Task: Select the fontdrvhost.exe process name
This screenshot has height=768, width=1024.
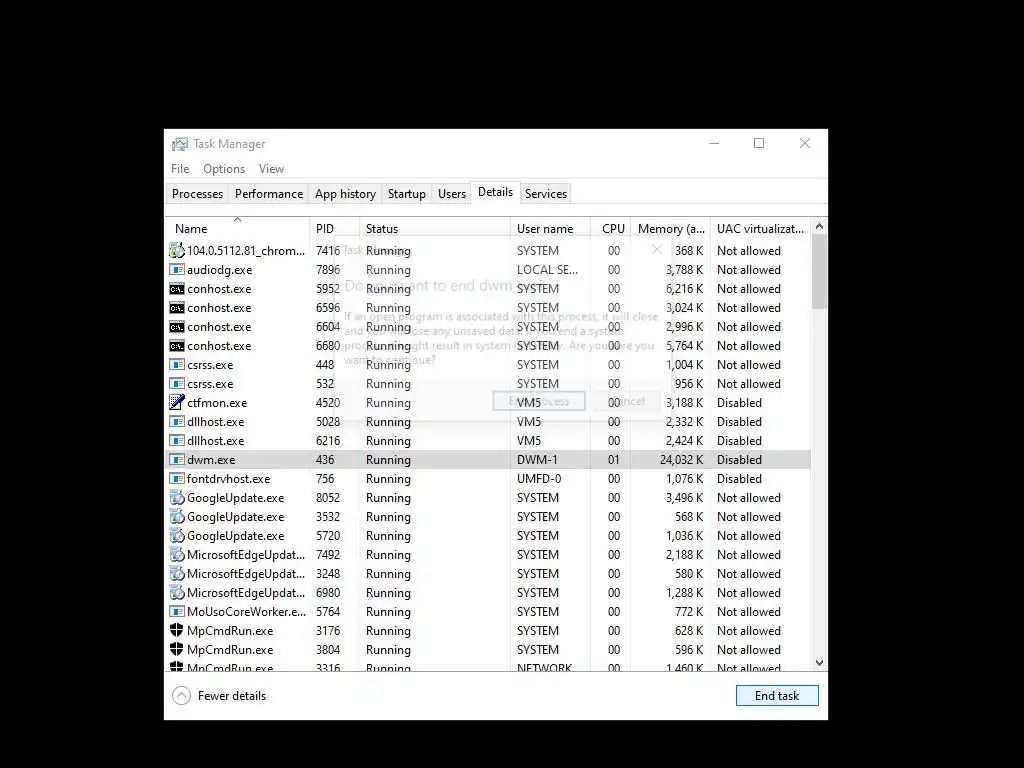Action: [x=229, y=479]
